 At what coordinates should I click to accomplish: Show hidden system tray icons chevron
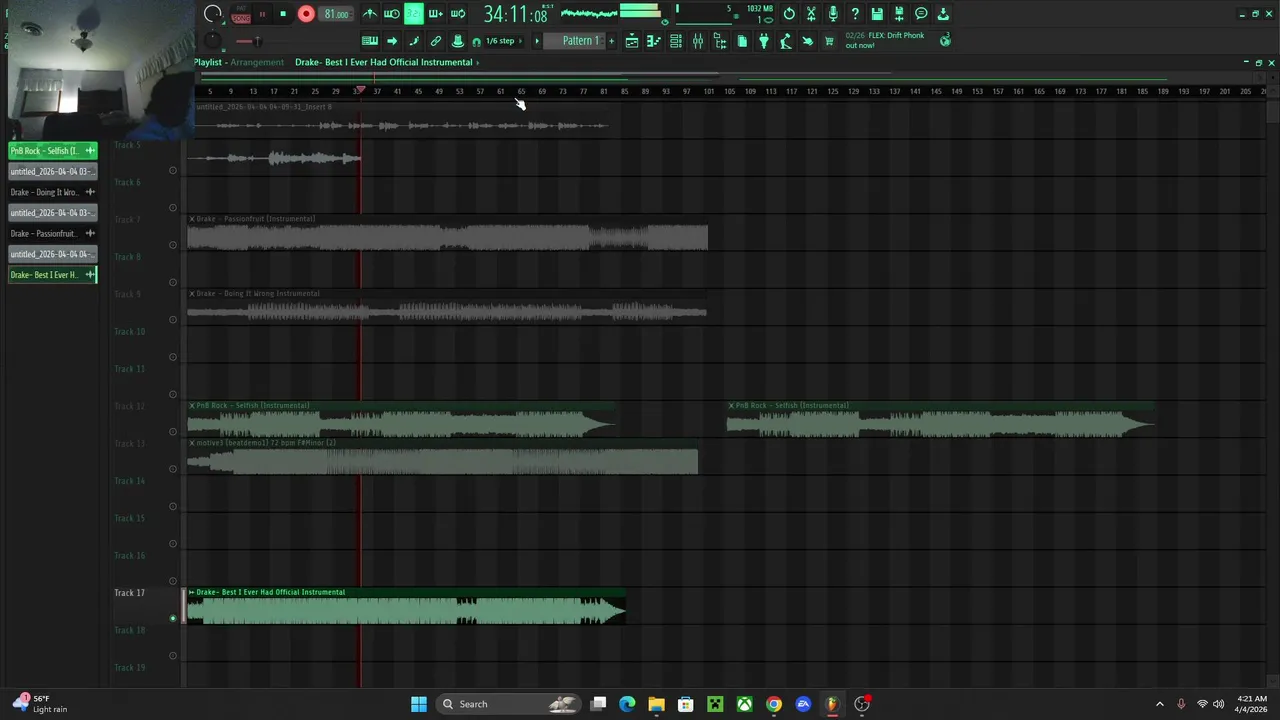click(x=1160, y=704)
